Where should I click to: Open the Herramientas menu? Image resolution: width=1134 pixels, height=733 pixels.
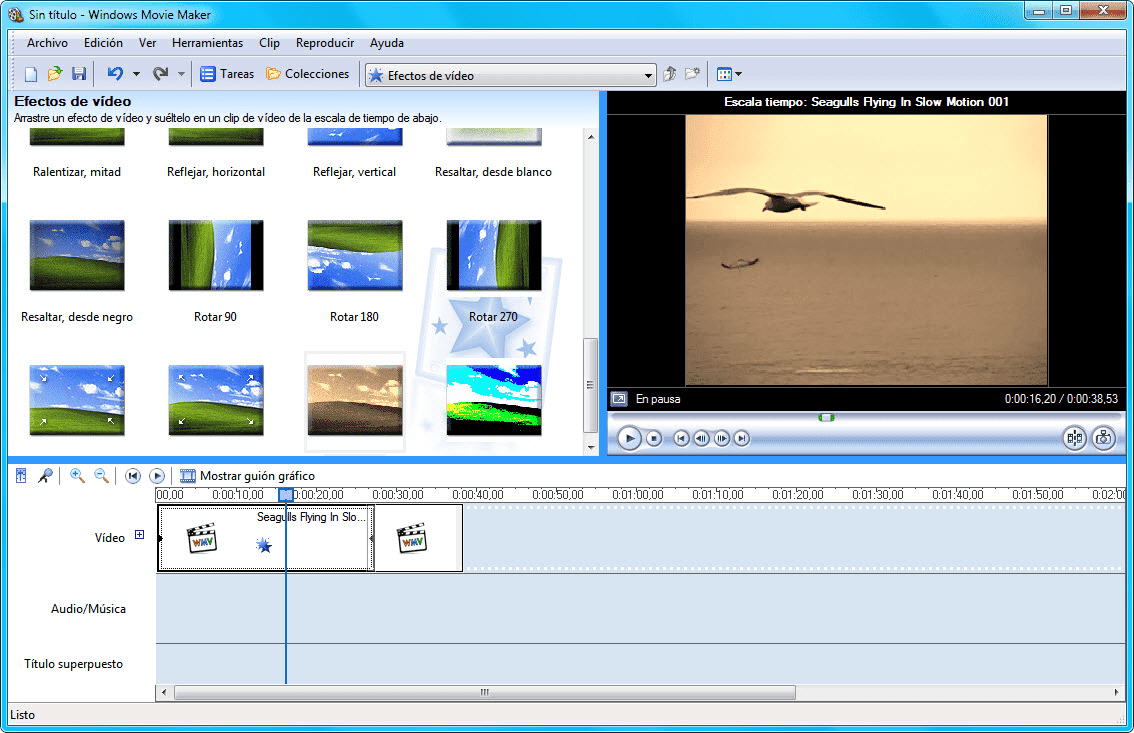pos(207,43)
